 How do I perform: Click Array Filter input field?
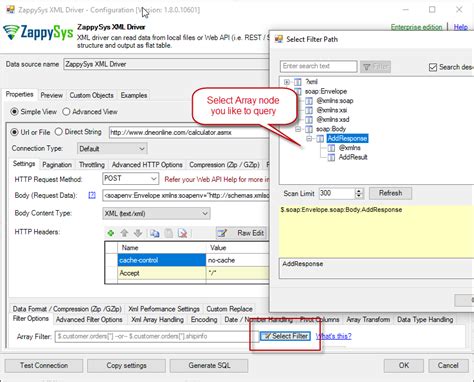click(x=157, y=336)
